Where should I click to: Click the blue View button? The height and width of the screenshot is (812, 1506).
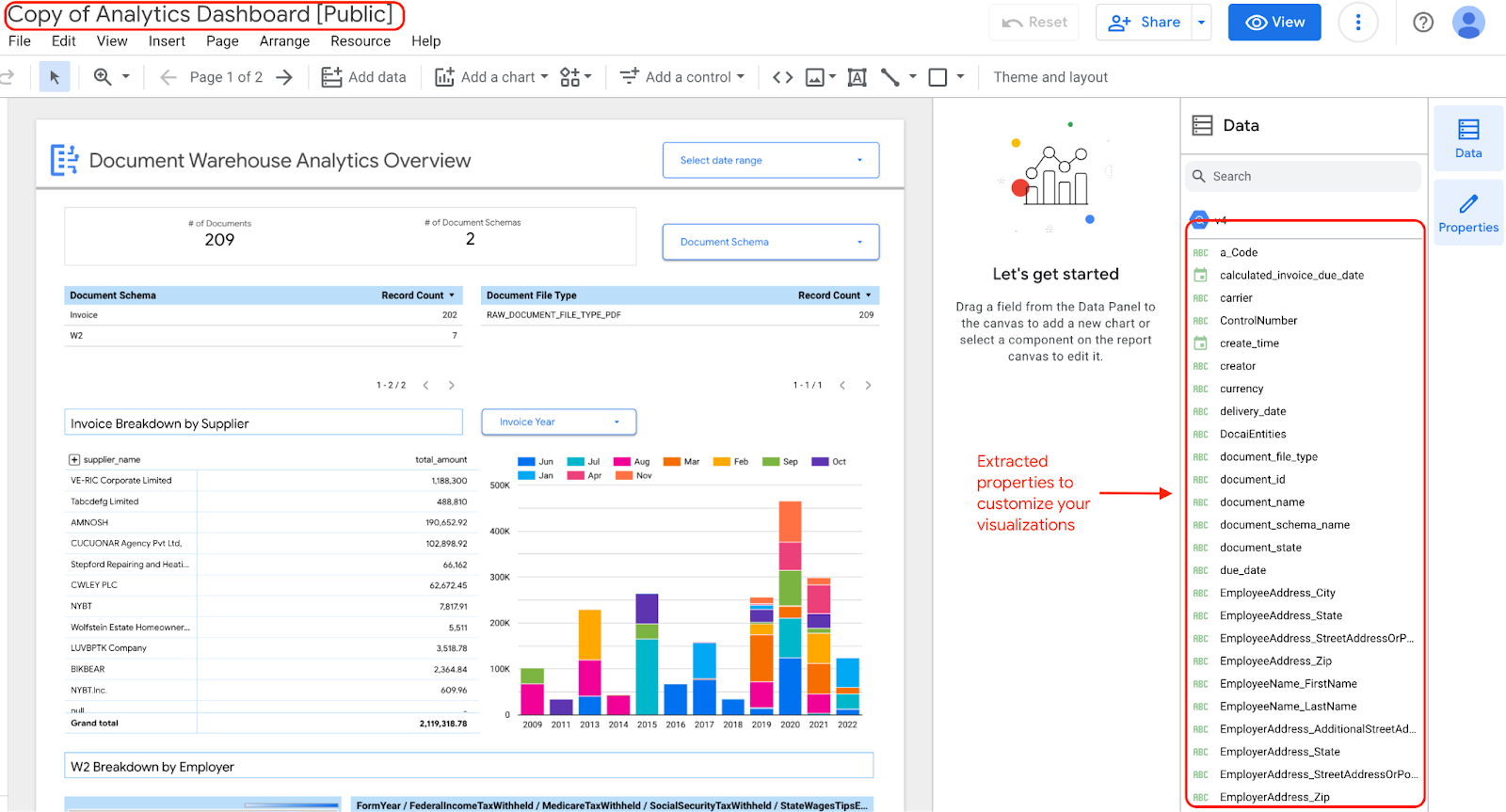[1274, 23]
